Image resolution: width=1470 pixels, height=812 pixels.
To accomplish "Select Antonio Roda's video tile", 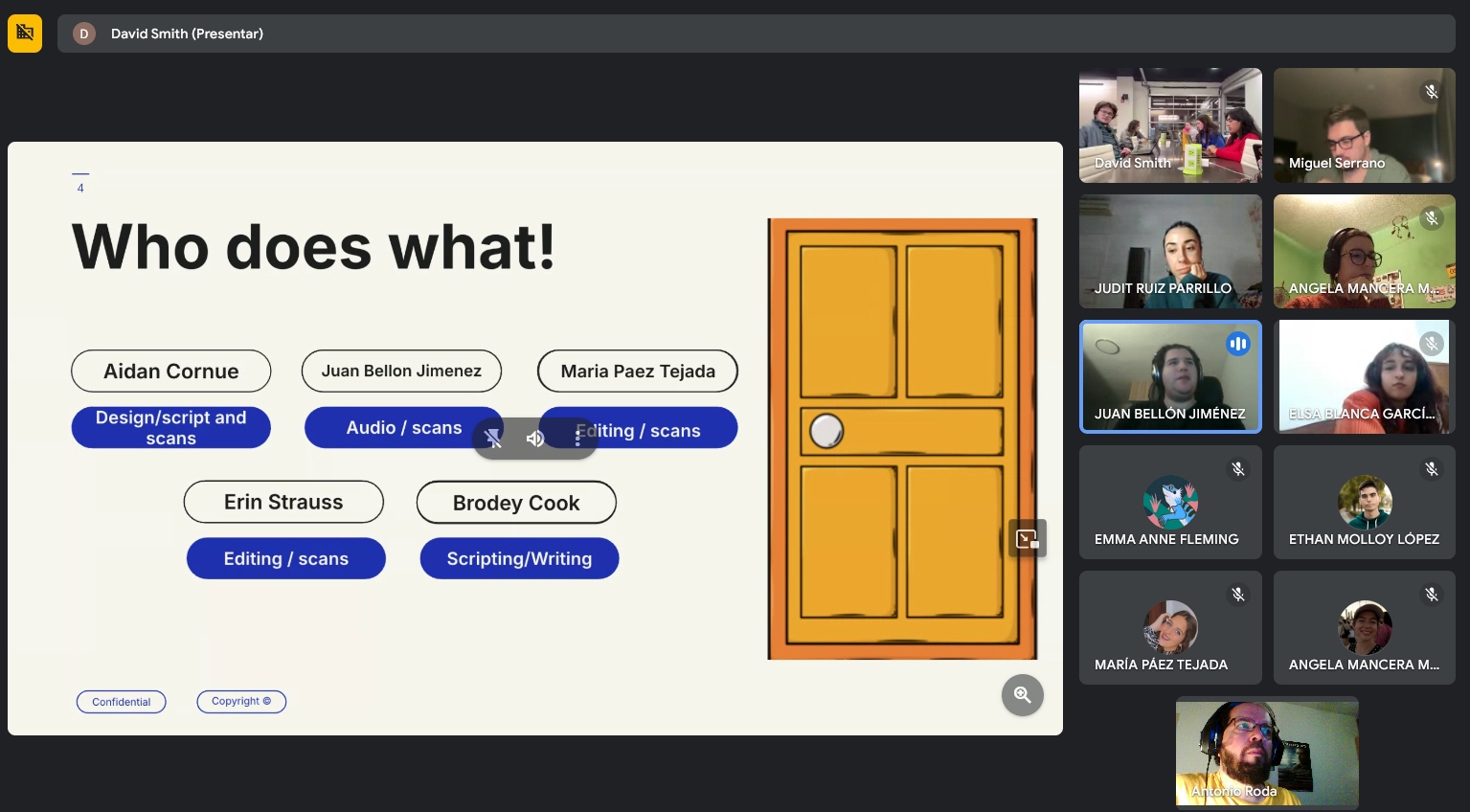I will pos(1266,753).
